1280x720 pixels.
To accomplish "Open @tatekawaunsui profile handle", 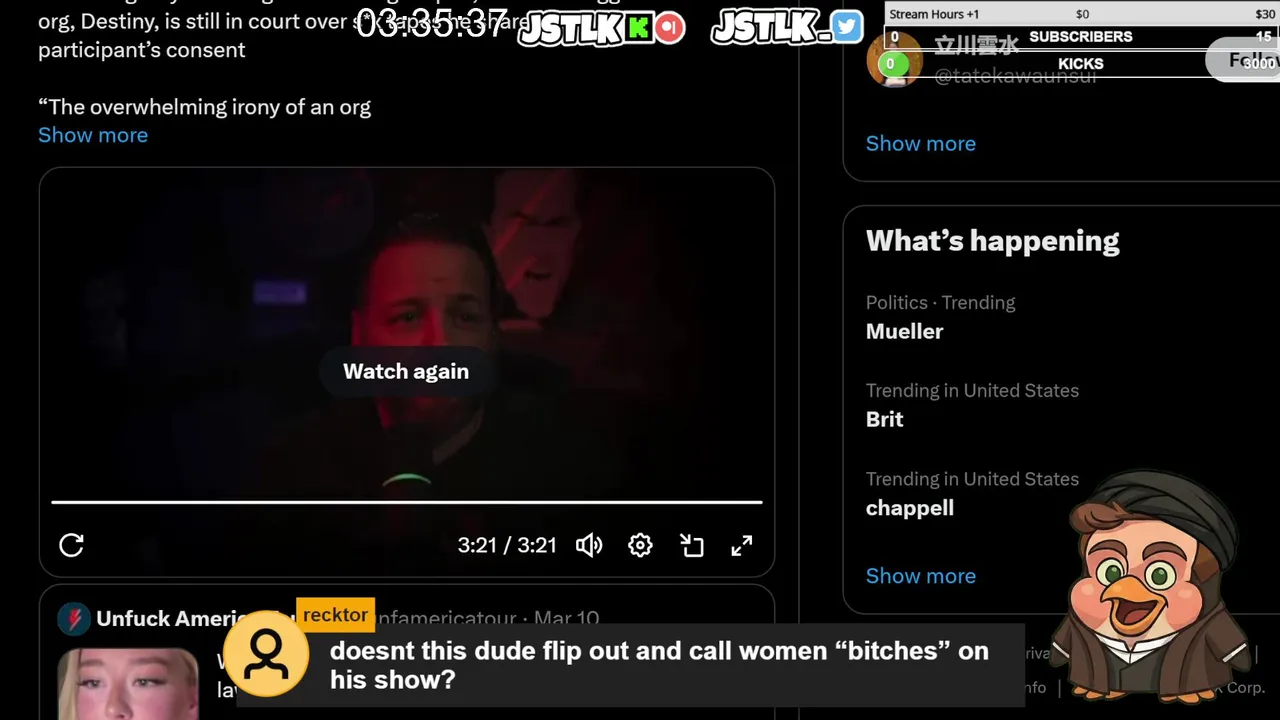I will (x=1015, y=75).
